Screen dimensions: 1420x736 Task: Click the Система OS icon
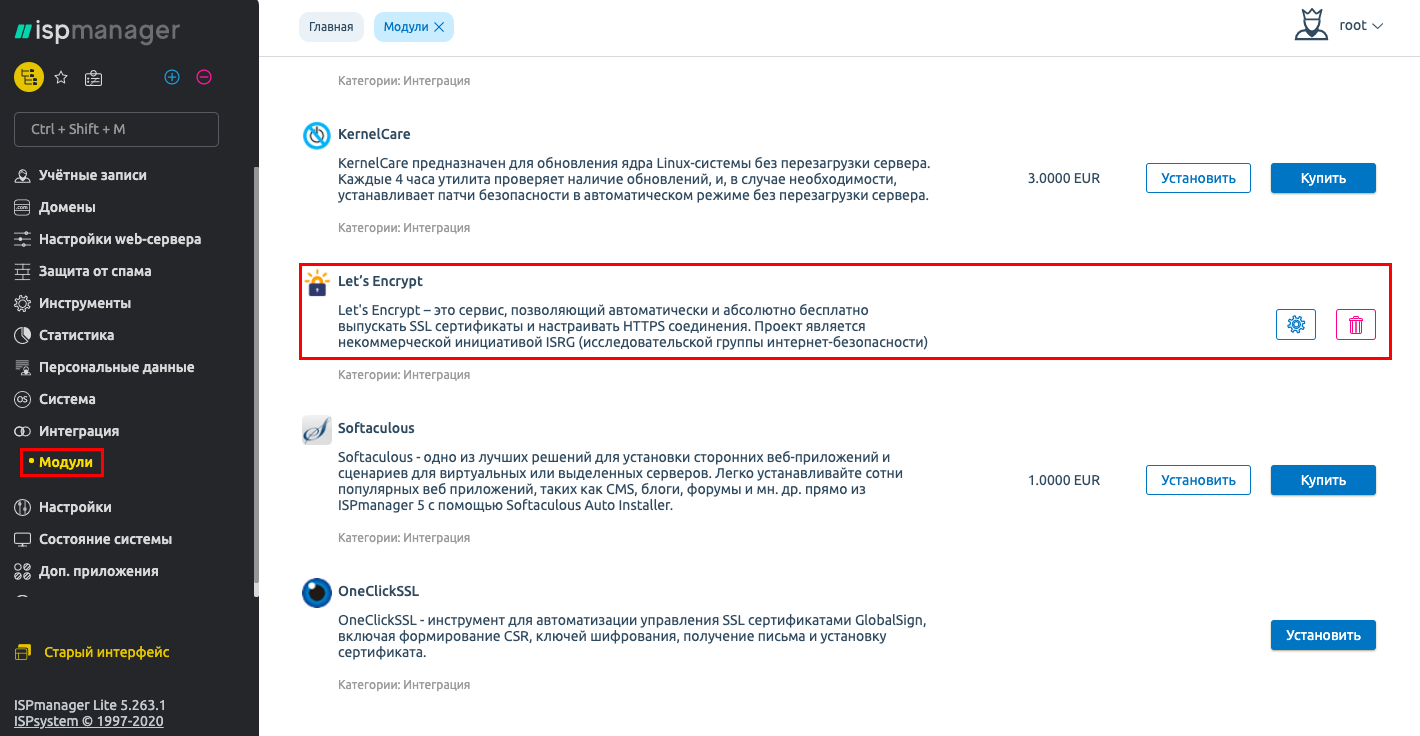[22, 399]
